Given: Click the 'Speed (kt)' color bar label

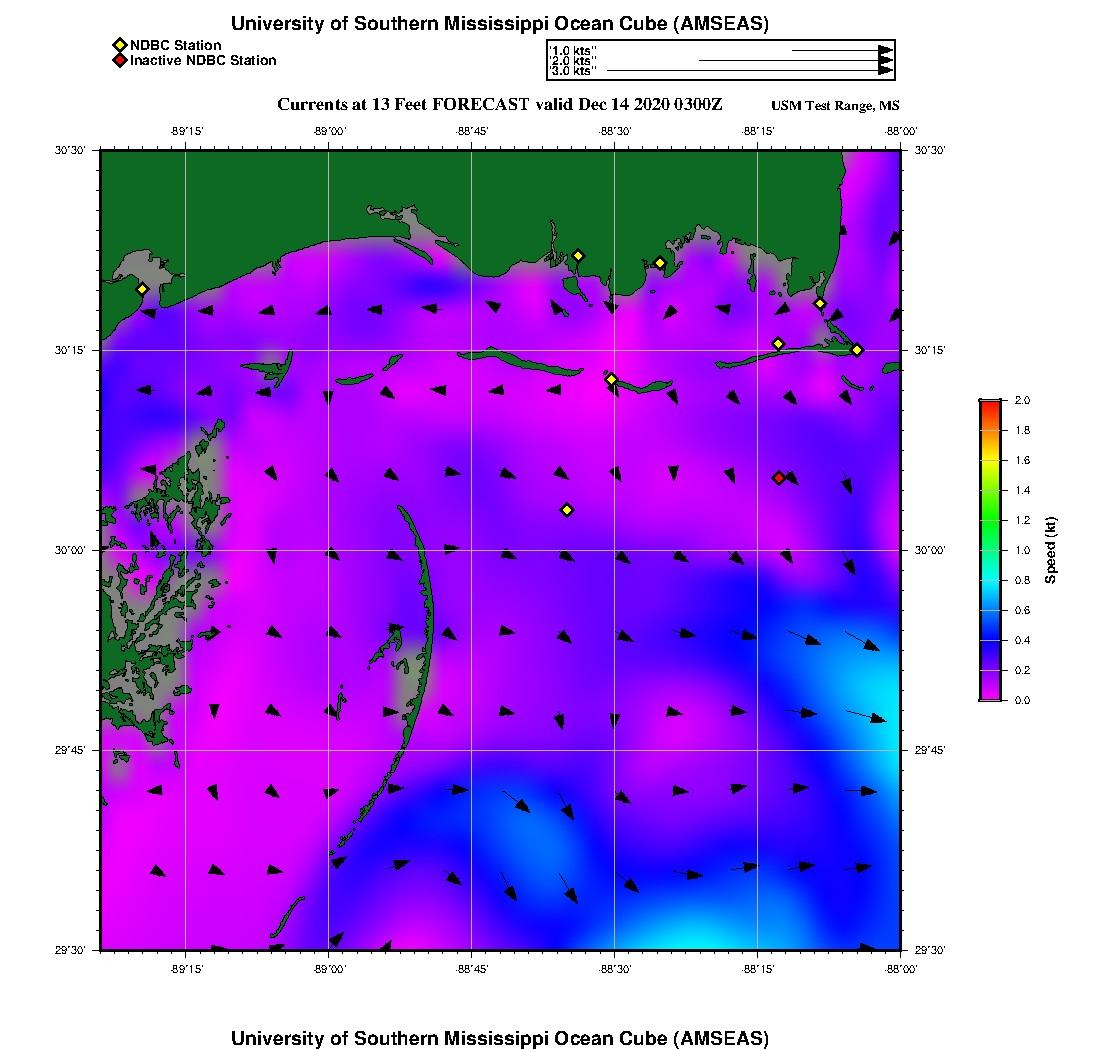Looking at the screenshot, I should coord(1050,550).
